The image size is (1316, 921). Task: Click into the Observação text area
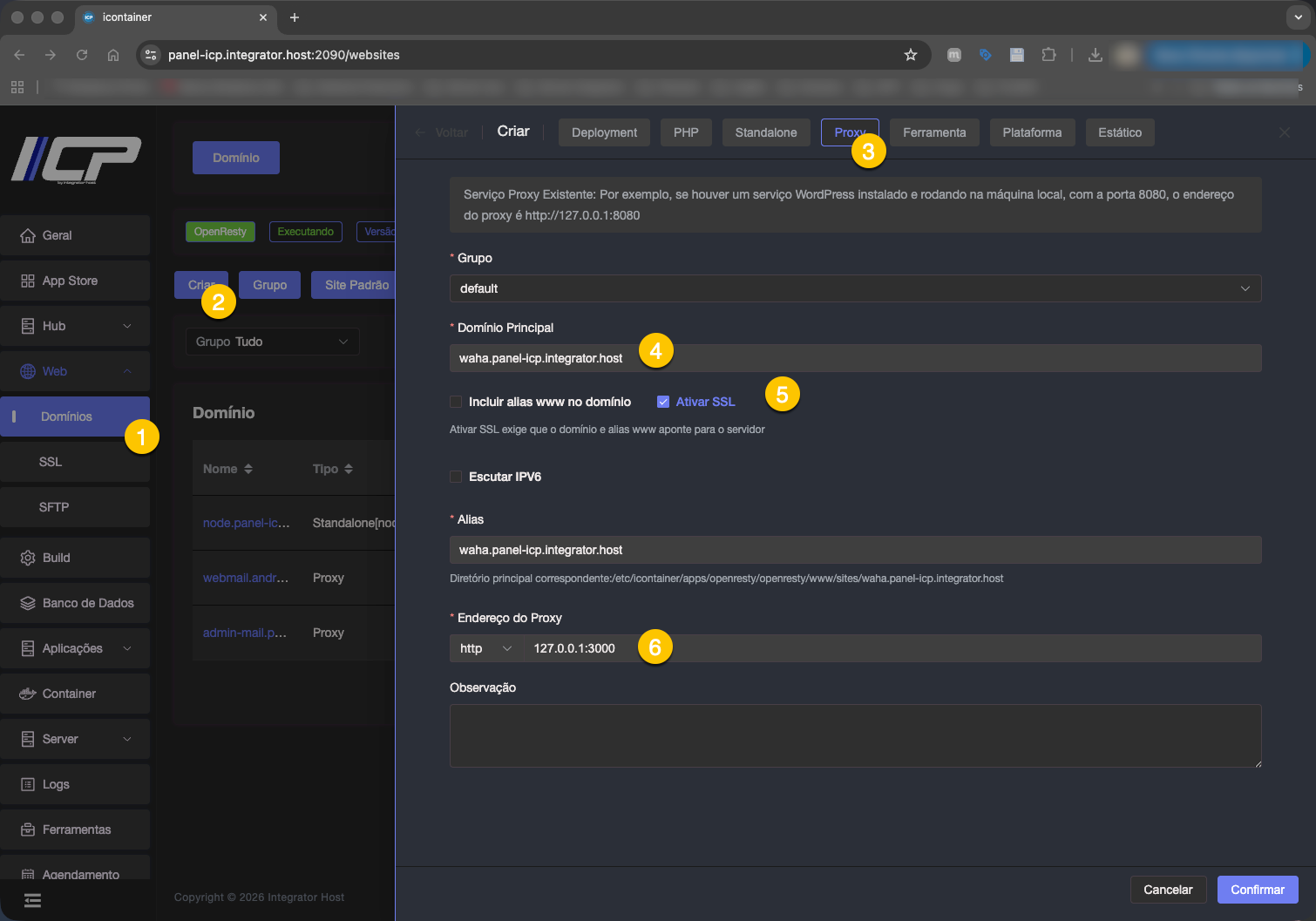(854, 735)
